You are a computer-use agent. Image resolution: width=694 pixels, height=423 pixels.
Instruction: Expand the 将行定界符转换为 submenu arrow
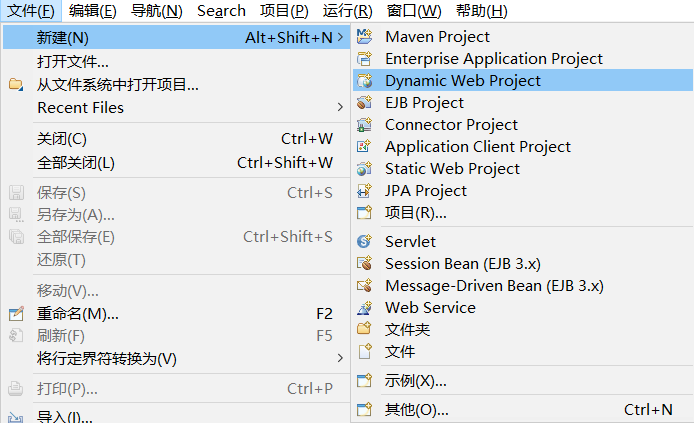(x=340, y=358)
